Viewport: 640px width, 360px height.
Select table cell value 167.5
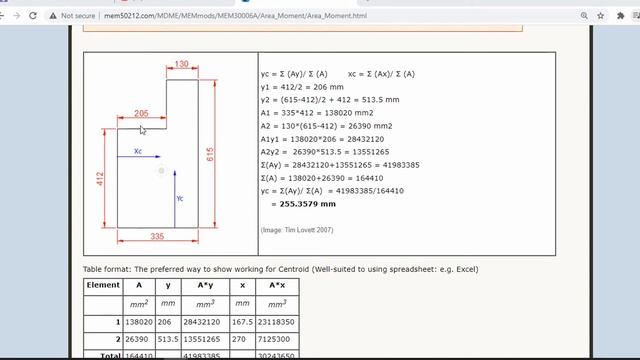tap(242, 322)
